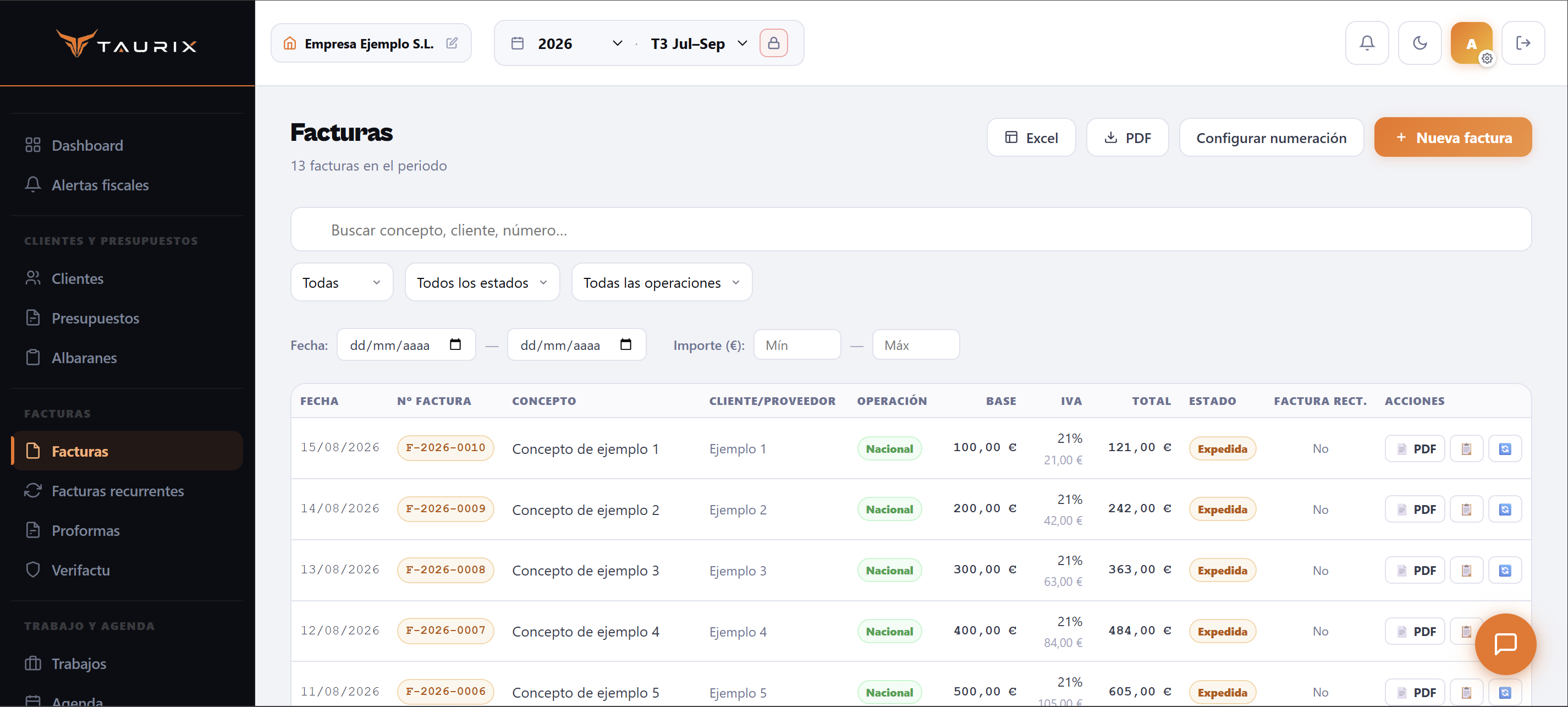Click the clipboard icon for F-2026-0008
This screenshot has width=1568, height=707.
[1466, 571]
